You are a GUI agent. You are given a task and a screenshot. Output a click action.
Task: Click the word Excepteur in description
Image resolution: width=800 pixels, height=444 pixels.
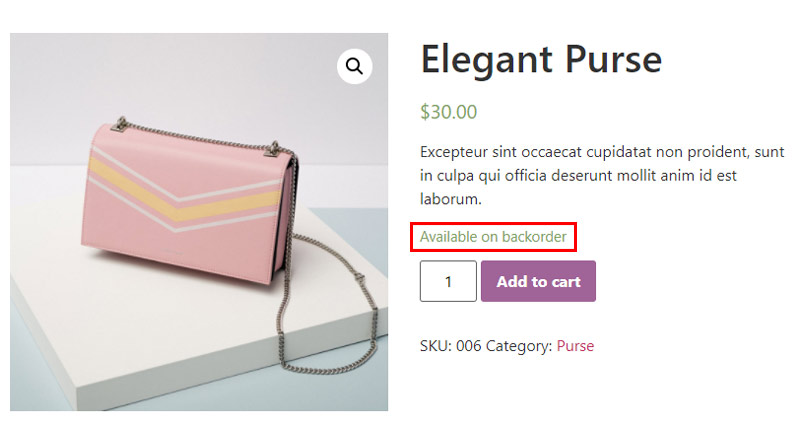(454, 152)
